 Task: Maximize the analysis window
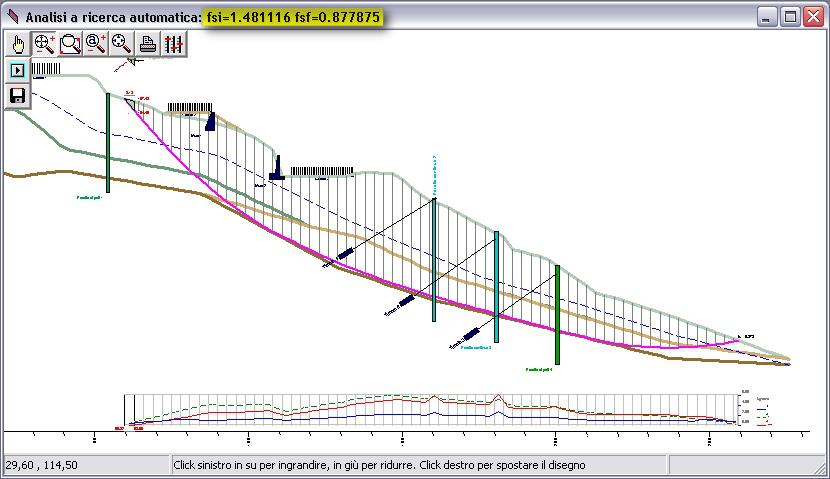pos(790,16)
